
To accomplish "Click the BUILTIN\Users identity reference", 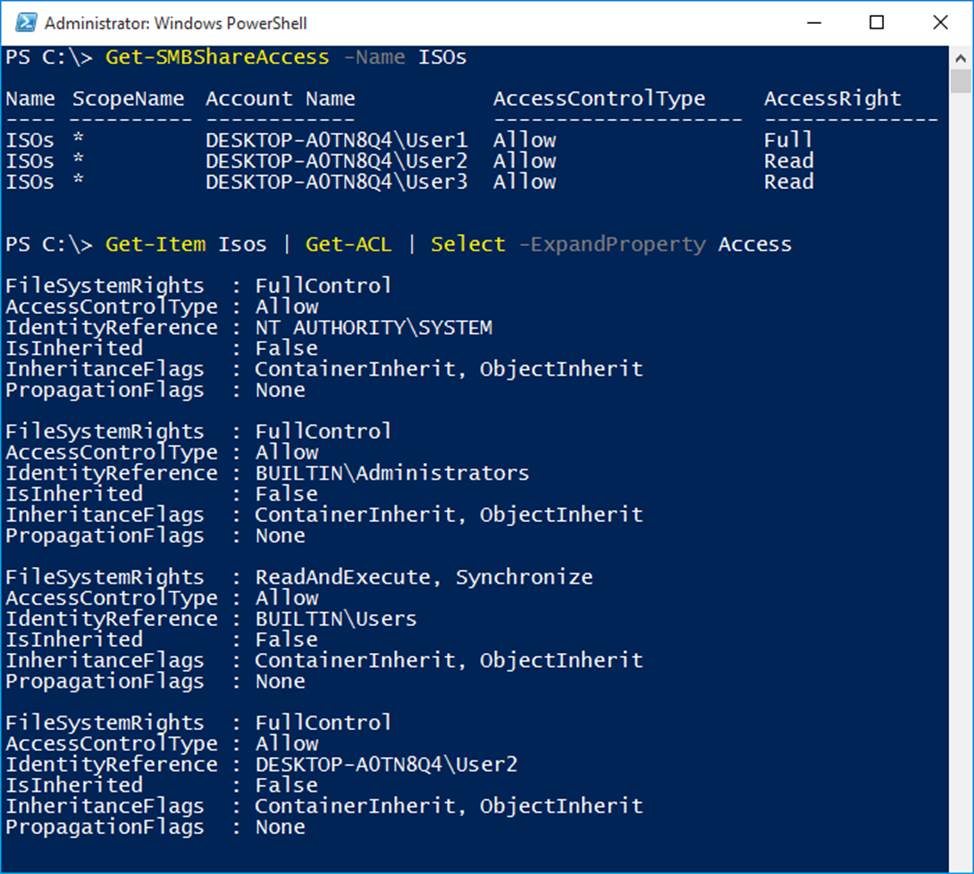I will [335, 619].
